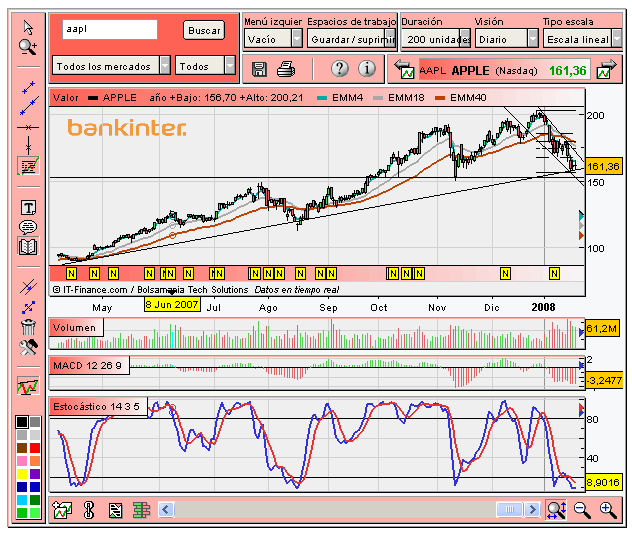The image size is (632, 533).
Task: Select the brown color swatch
Action: pos(22,448)
